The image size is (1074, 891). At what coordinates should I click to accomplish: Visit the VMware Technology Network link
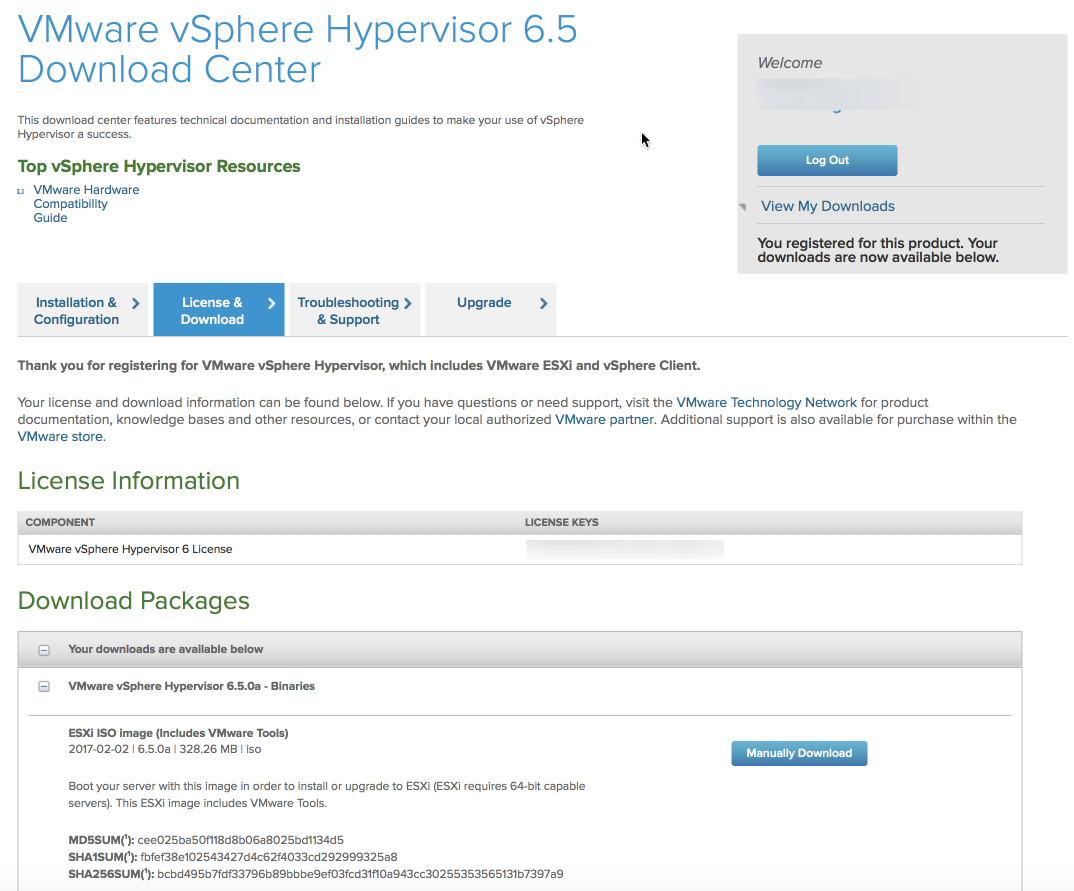[753, 402]
